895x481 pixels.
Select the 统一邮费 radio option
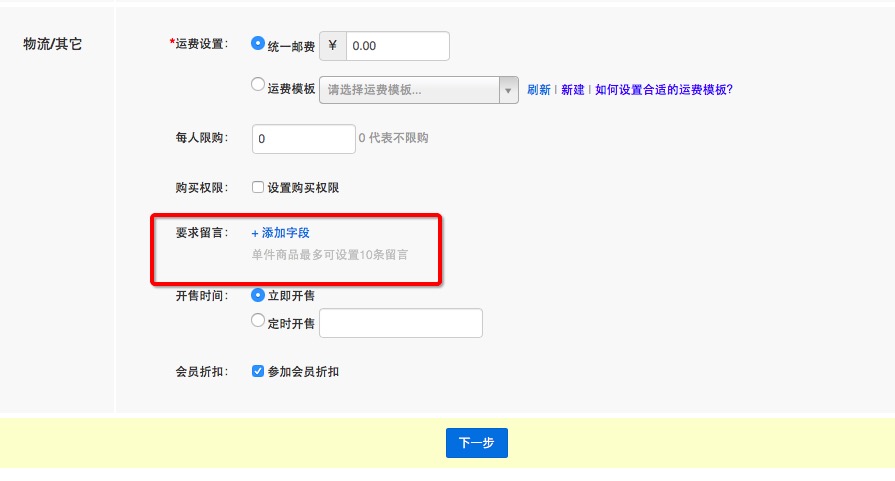click(258, 44)
